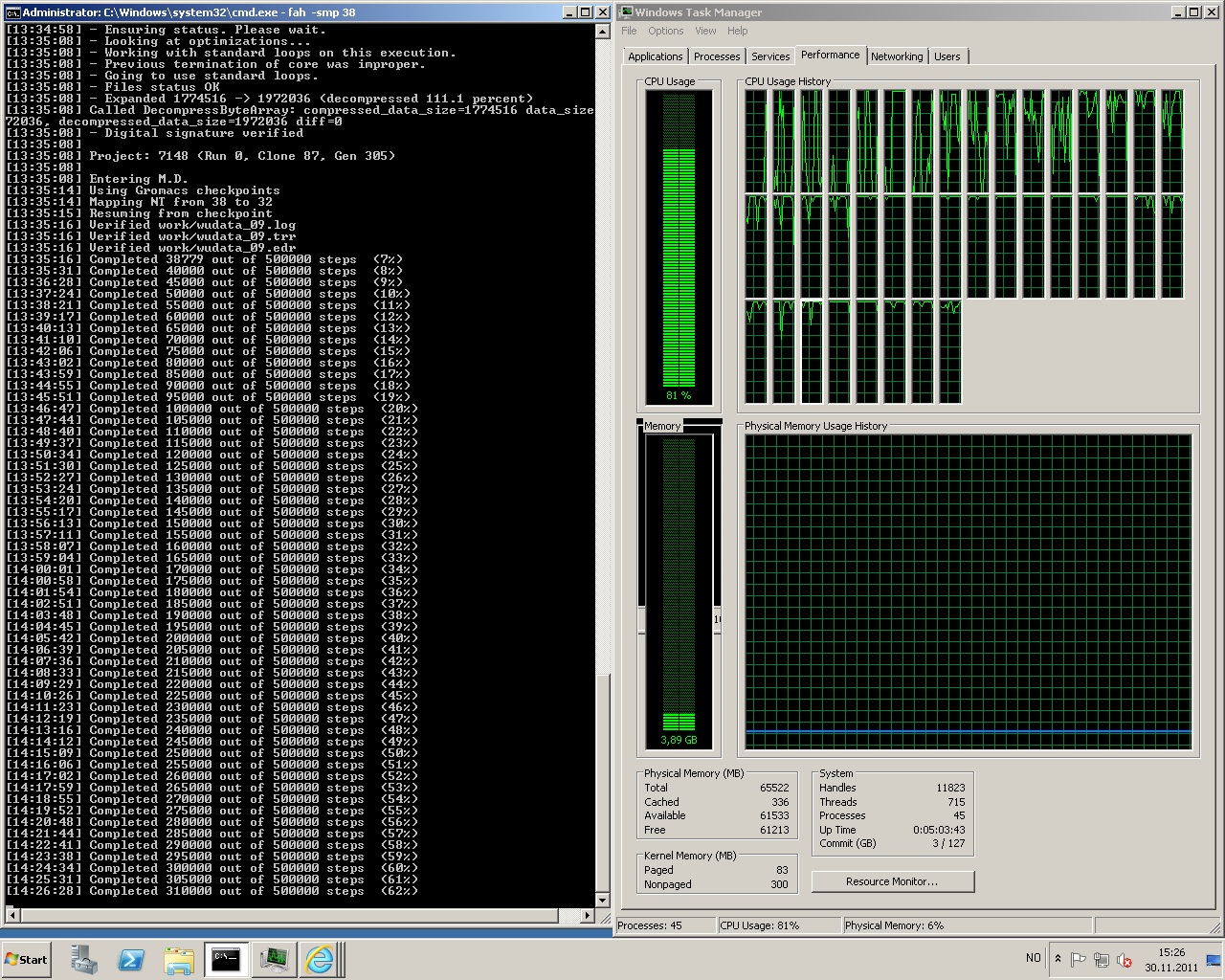Select the Performance tab
Viewport: 1225px width, 980px height.
click(831, 55)
